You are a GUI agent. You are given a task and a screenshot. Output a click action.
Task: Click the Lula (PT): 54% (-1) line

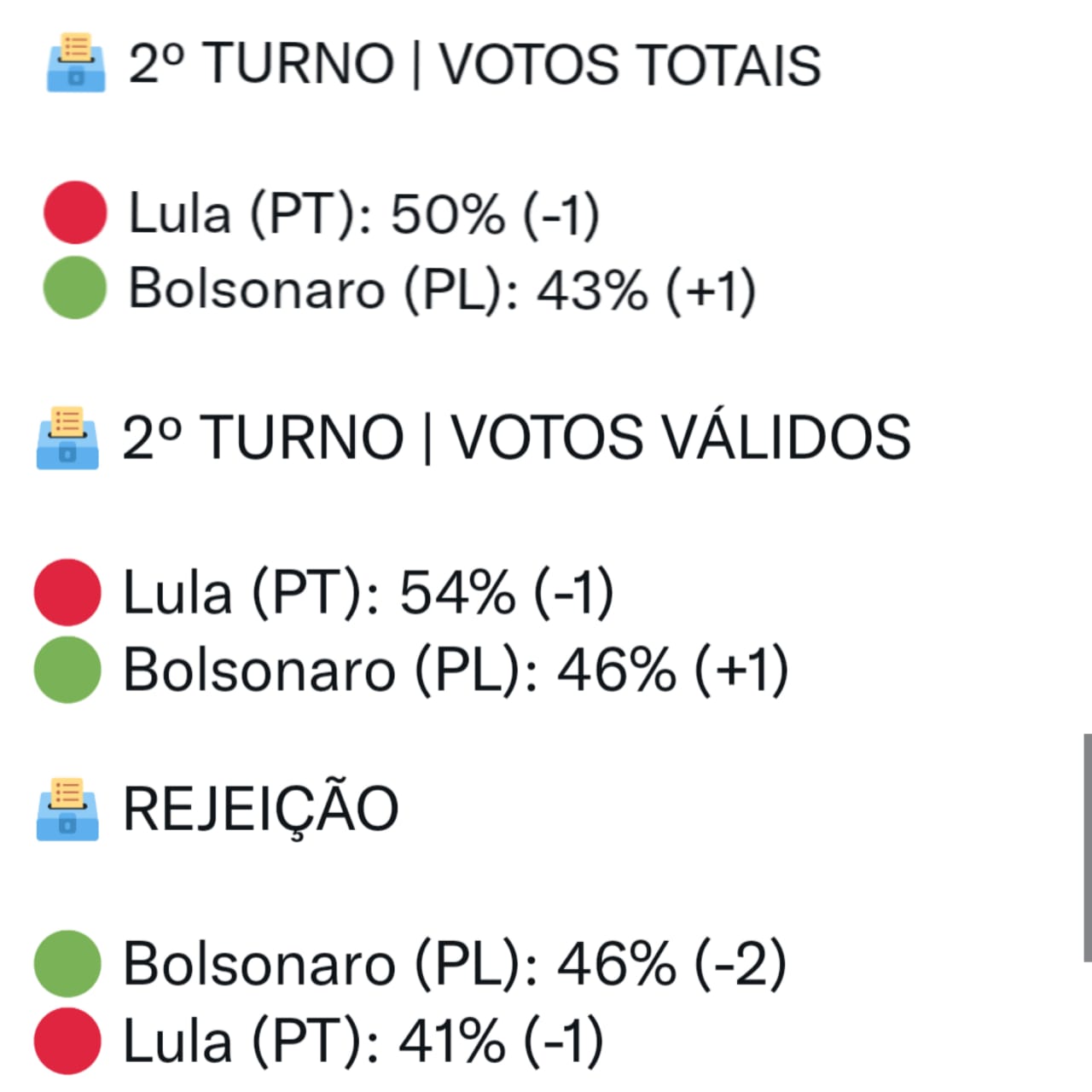point(369,592)
